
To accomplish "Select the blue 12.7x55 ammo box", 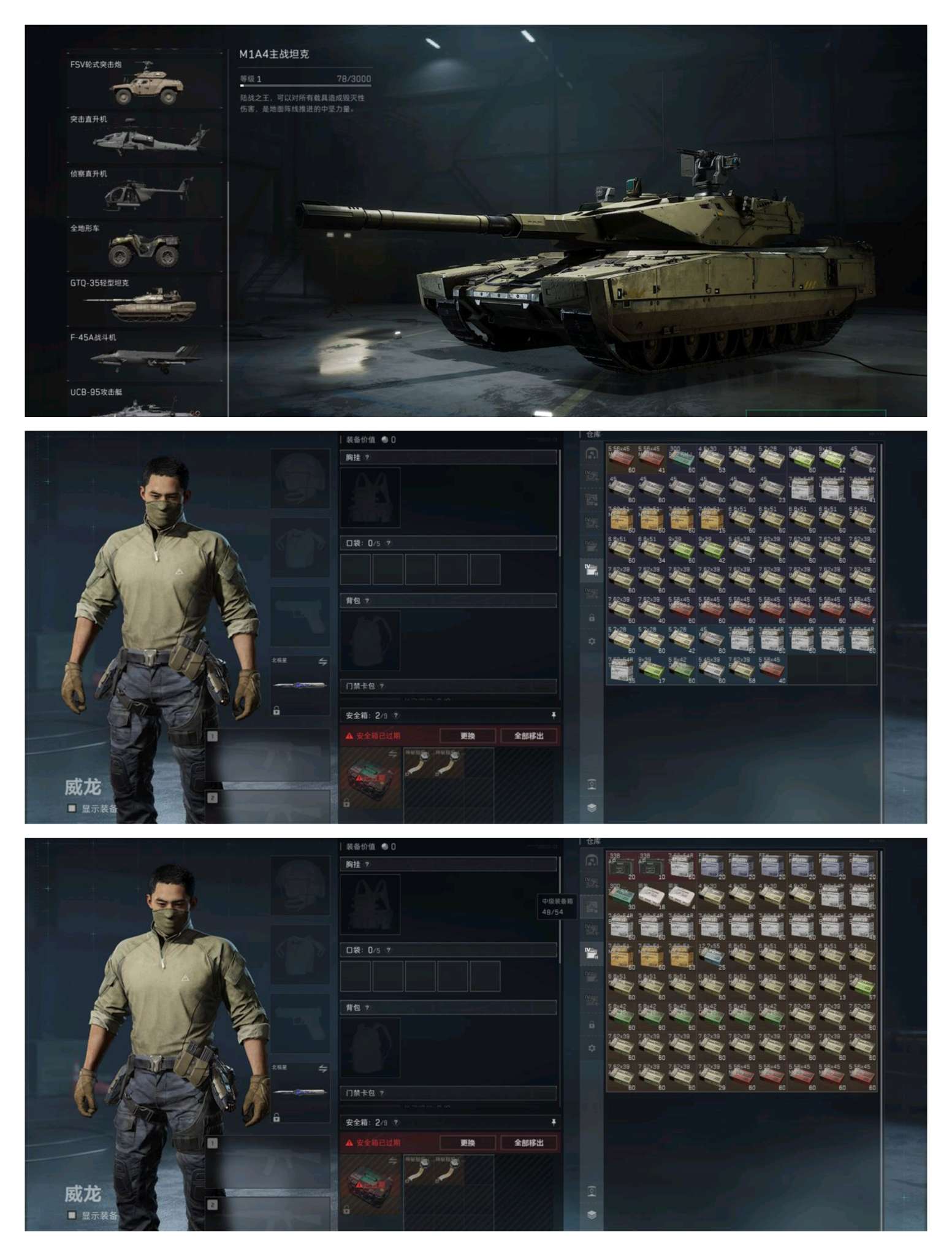I will pyautogui.click(x=711, y=956).
